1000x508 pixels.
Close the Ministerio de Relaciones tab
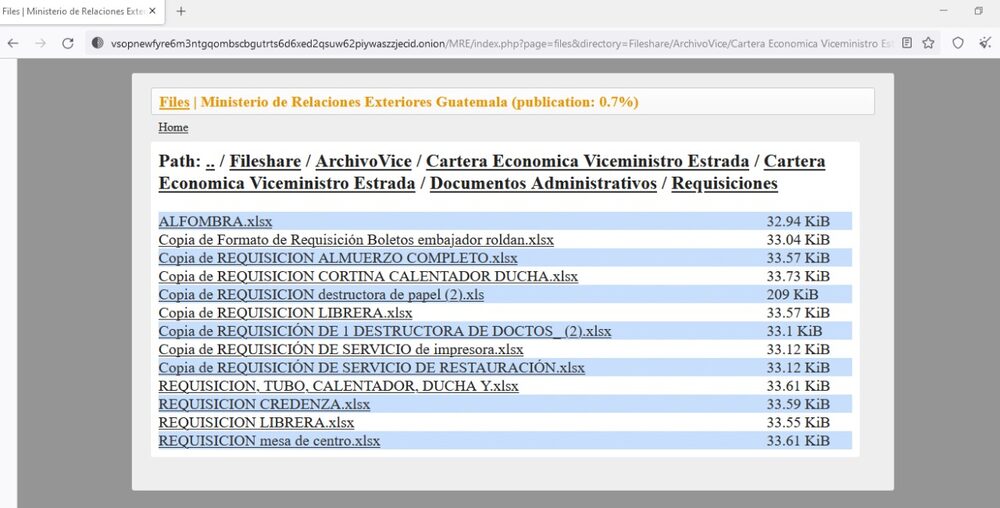[152, 11]
